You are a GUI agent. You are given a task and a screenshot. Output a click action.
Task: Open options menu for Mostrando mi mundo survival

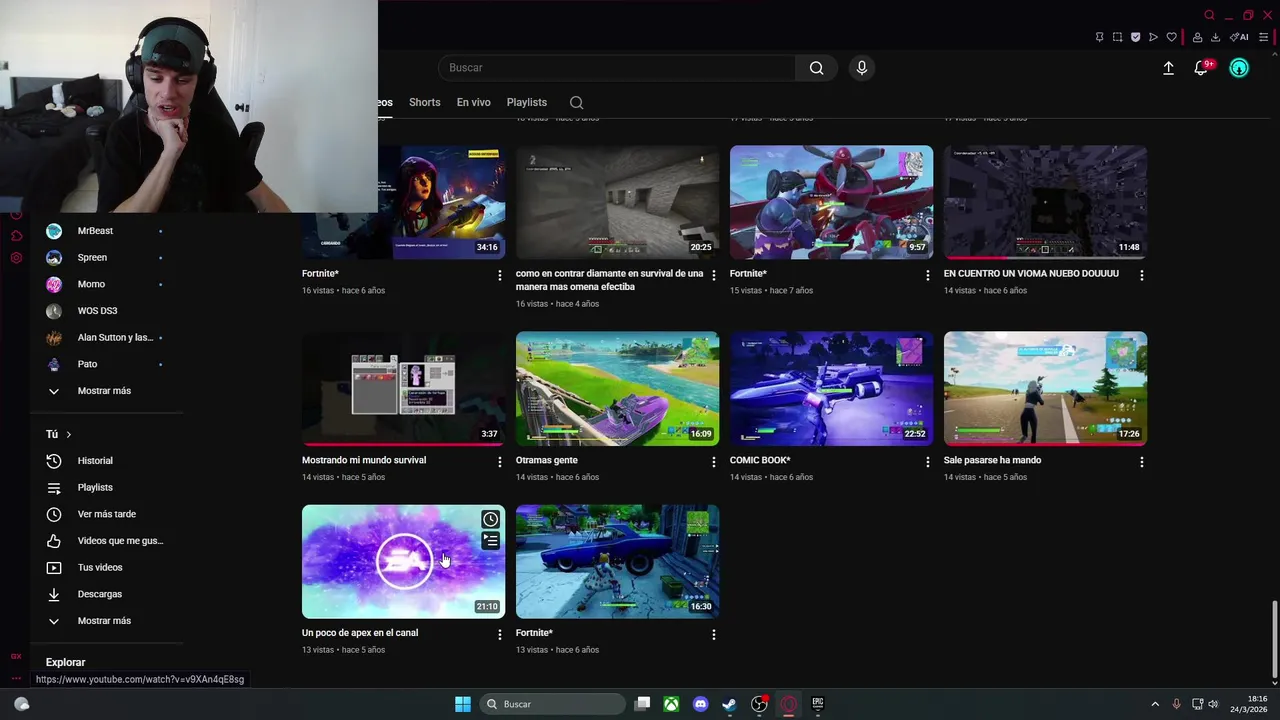click(500, 462)
